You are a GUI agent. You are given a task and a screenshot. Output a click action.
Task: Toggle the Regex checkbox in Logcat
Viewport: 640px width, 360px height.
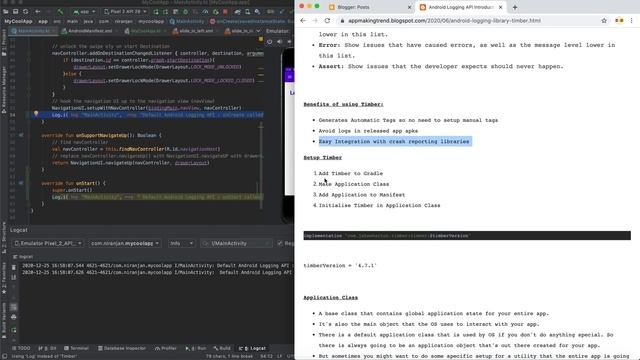[280, 243]
